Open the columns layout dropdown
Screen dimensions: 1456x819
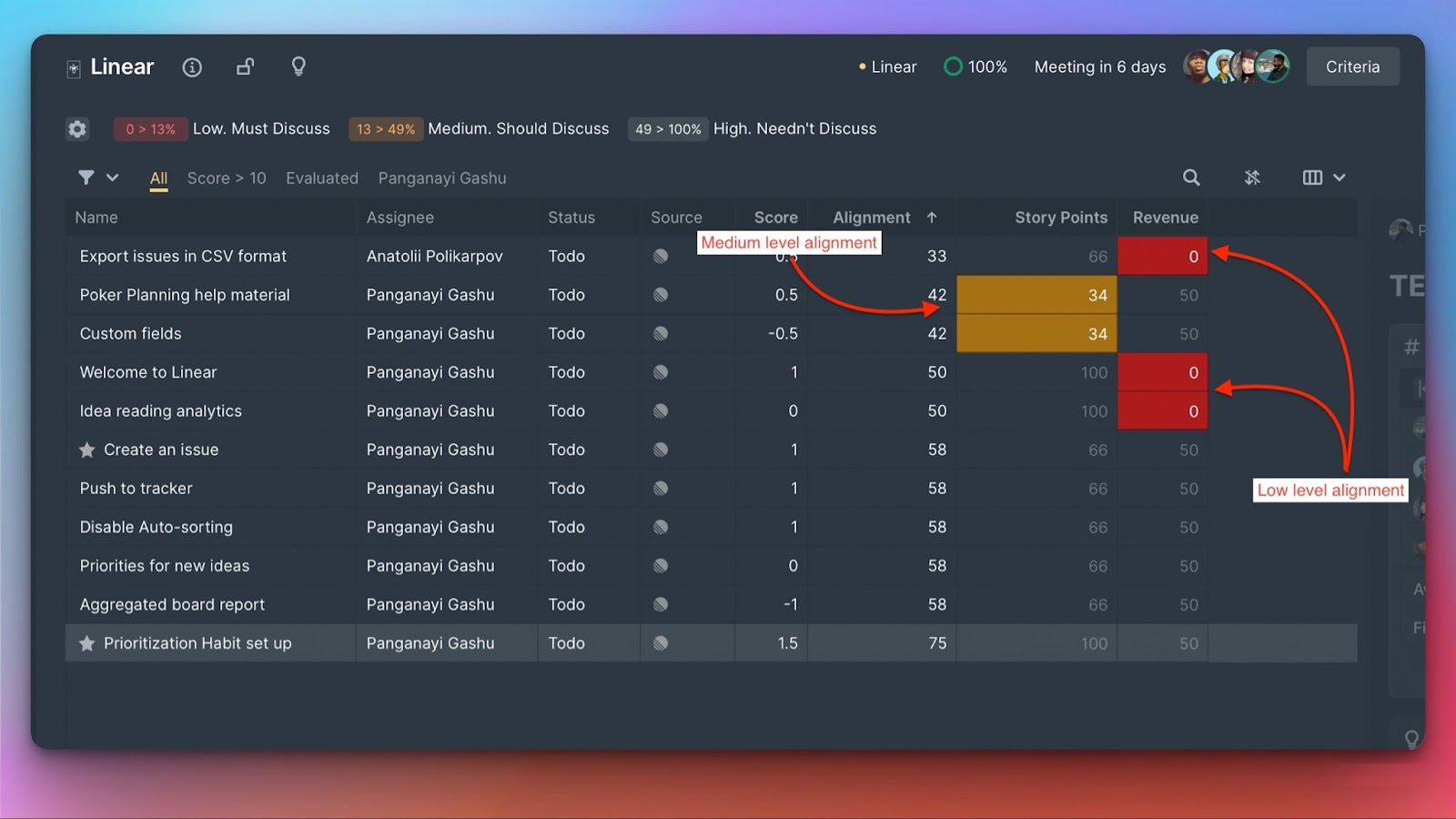[x=1323, y=177]
